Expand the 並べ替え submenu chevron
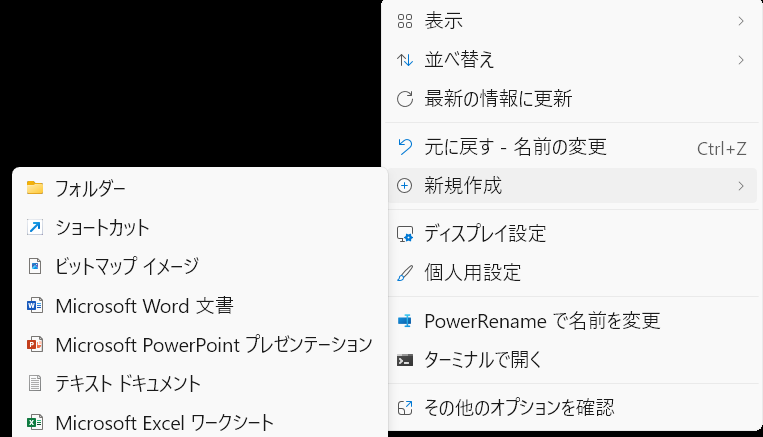The height and width of the screenshot is (437, 763). coord(741,60)
